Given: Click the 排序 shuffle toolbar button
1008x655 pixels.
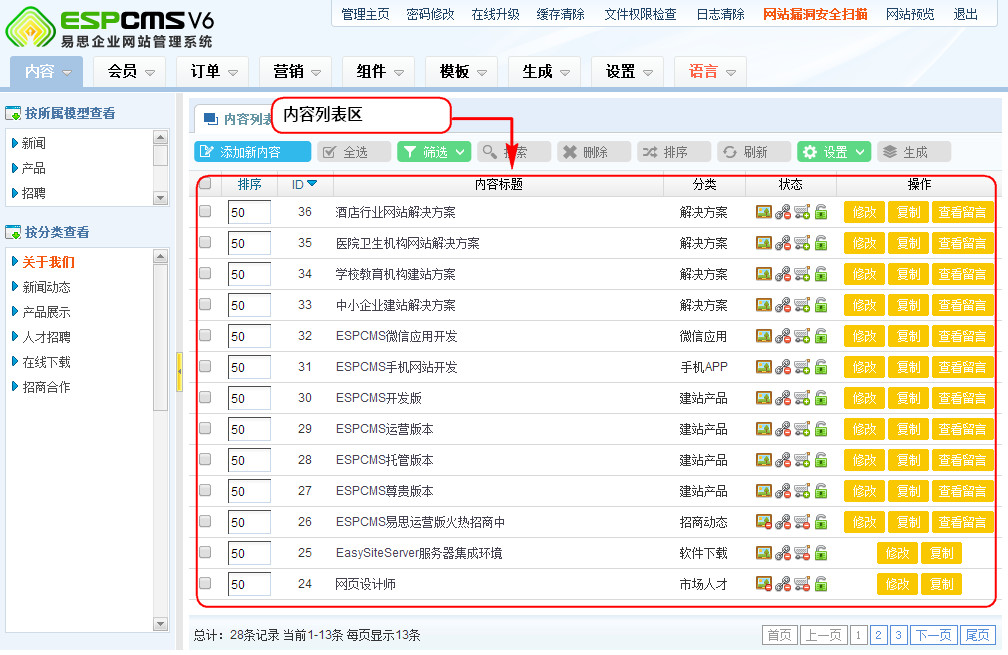Looking at the screenshot, I should tap(674, 152).
